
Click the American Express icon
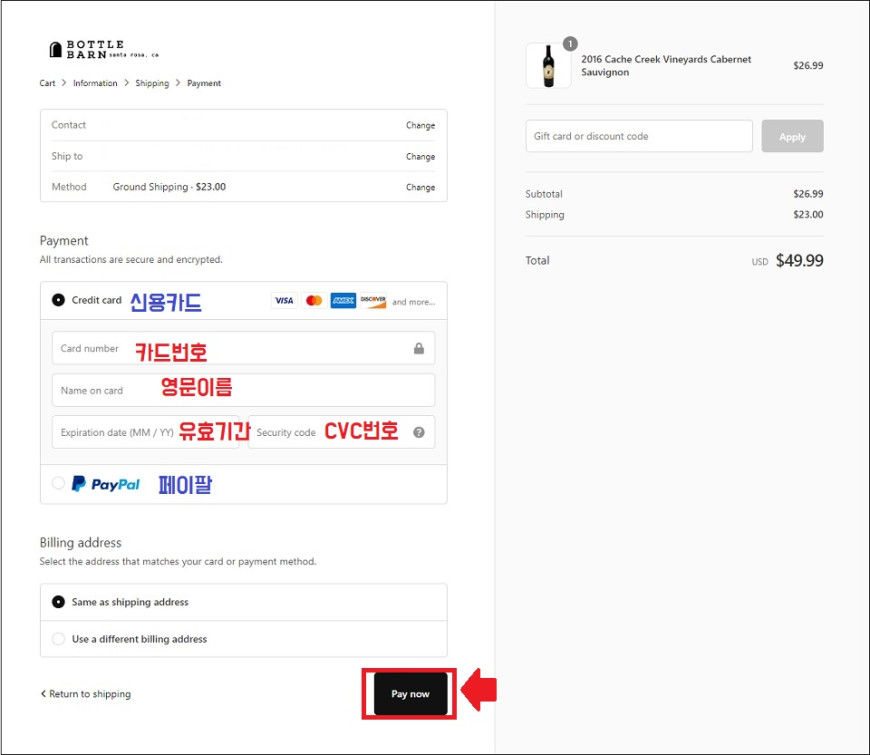pos(343,301)
